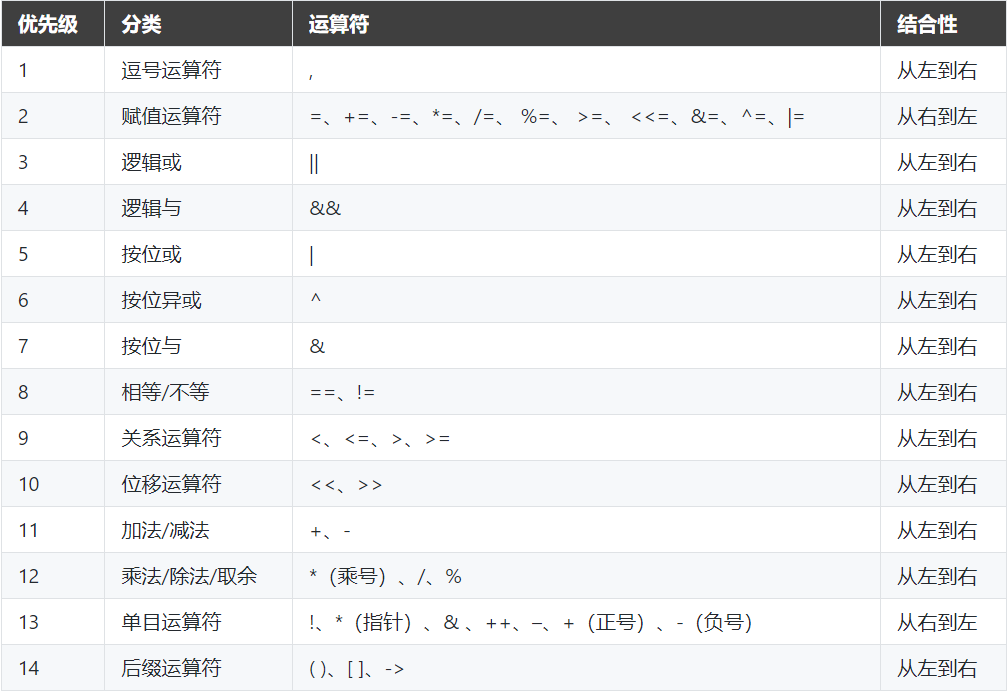Click the 从右到左 cell in the 赋值运算符 row
This screenshot has height=691, width=1007.
point(936,116)
